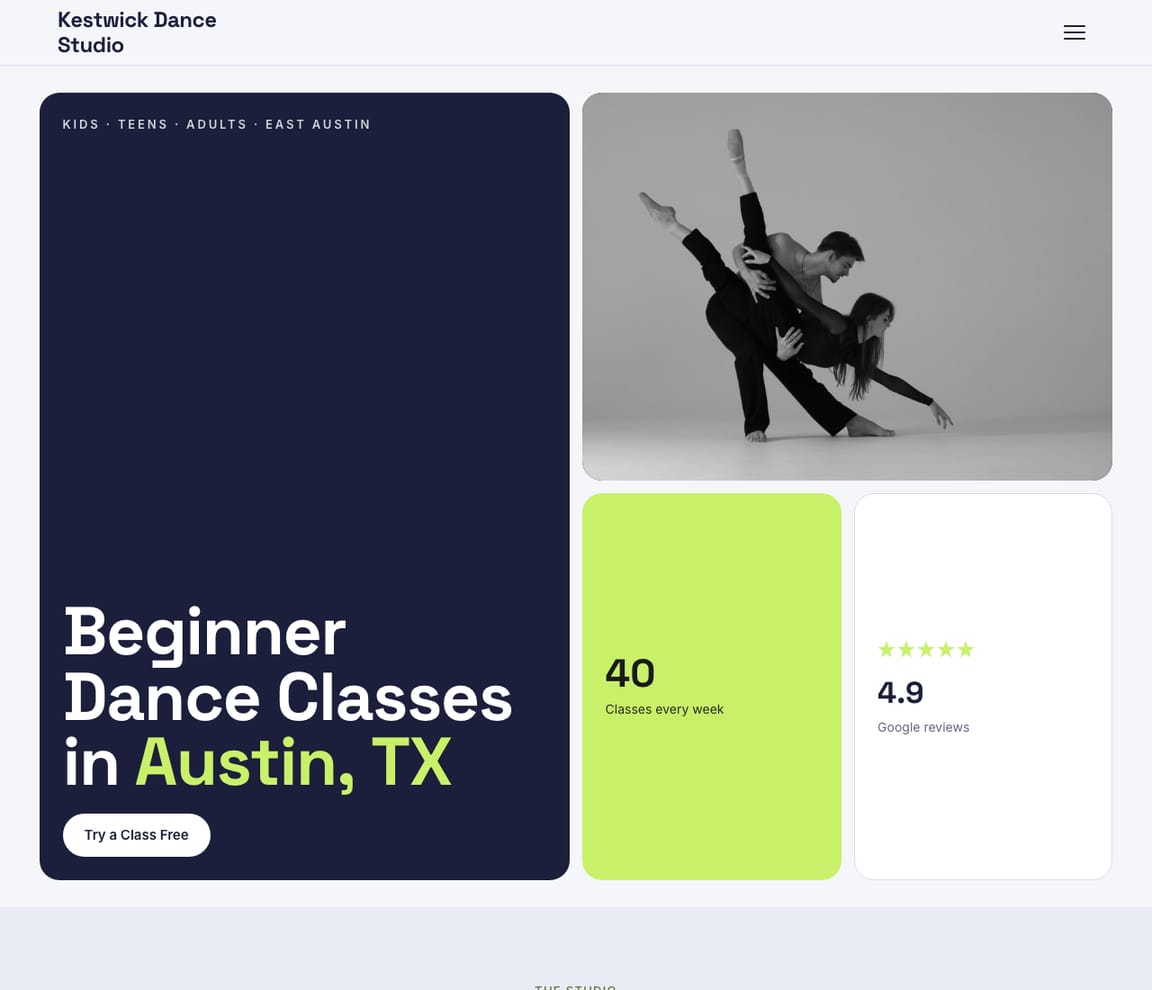
Task: Click the '40' statistic number
Action: click(630, 673)
